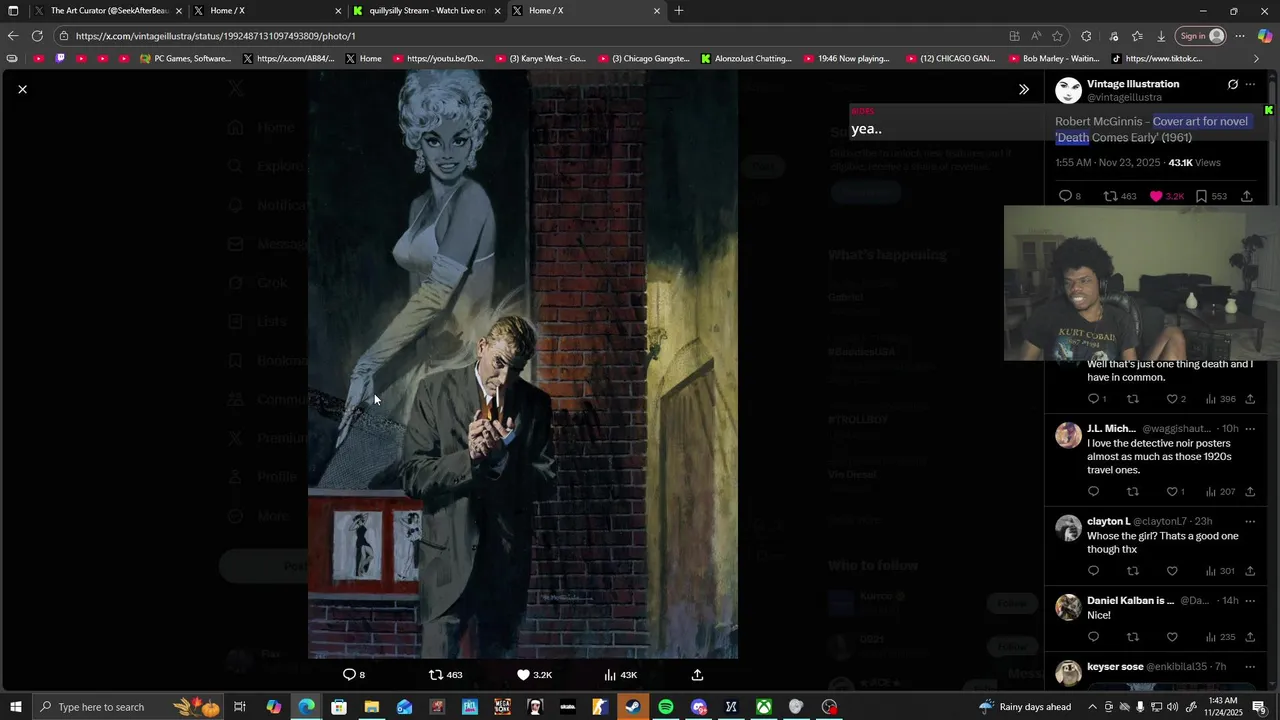This screenshot has height=720, width=1280.
Task: Open the Bob Marley - Waitin... bookmark
Action: 1054,59
